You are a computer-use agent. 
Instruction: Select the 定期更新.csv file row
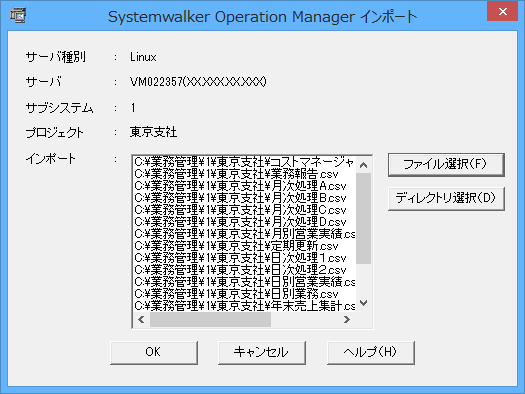click(x=244, y=246)
